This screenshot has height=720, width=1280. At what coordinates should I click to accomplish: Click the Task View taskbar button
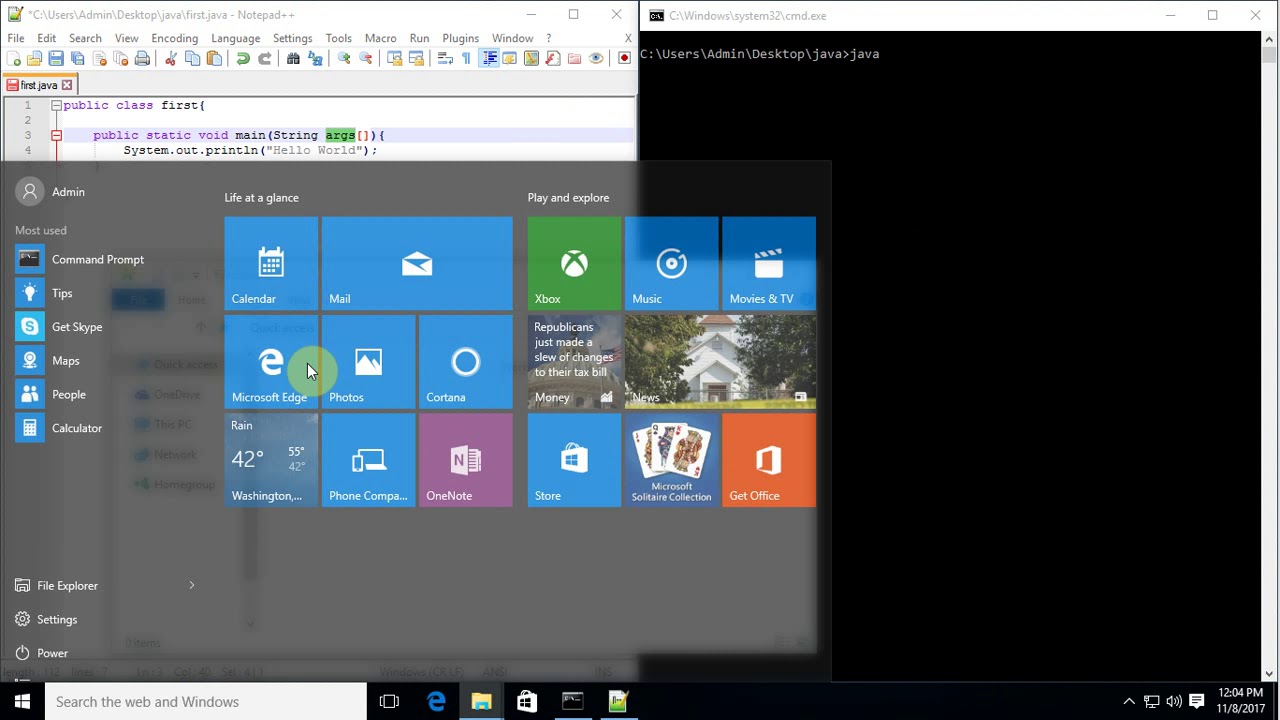click(x=389, y=702)
